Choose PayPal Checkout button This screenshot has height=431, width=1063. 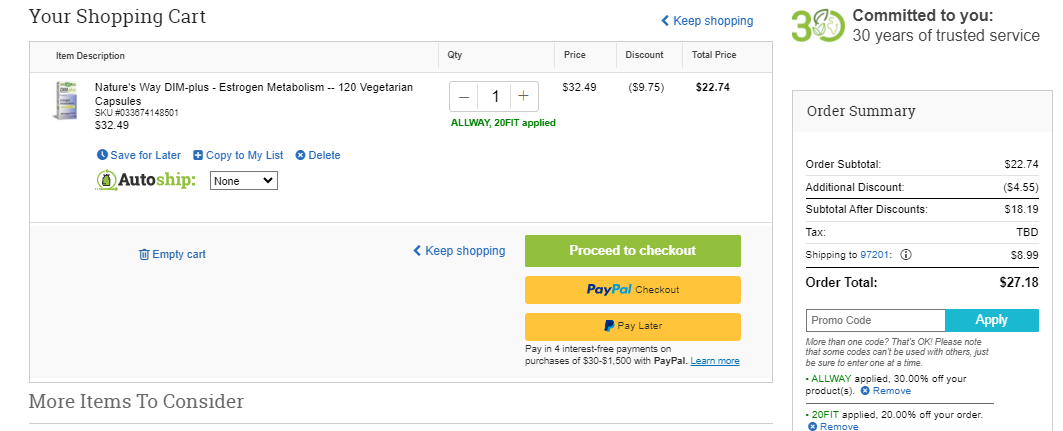[633, 290]
